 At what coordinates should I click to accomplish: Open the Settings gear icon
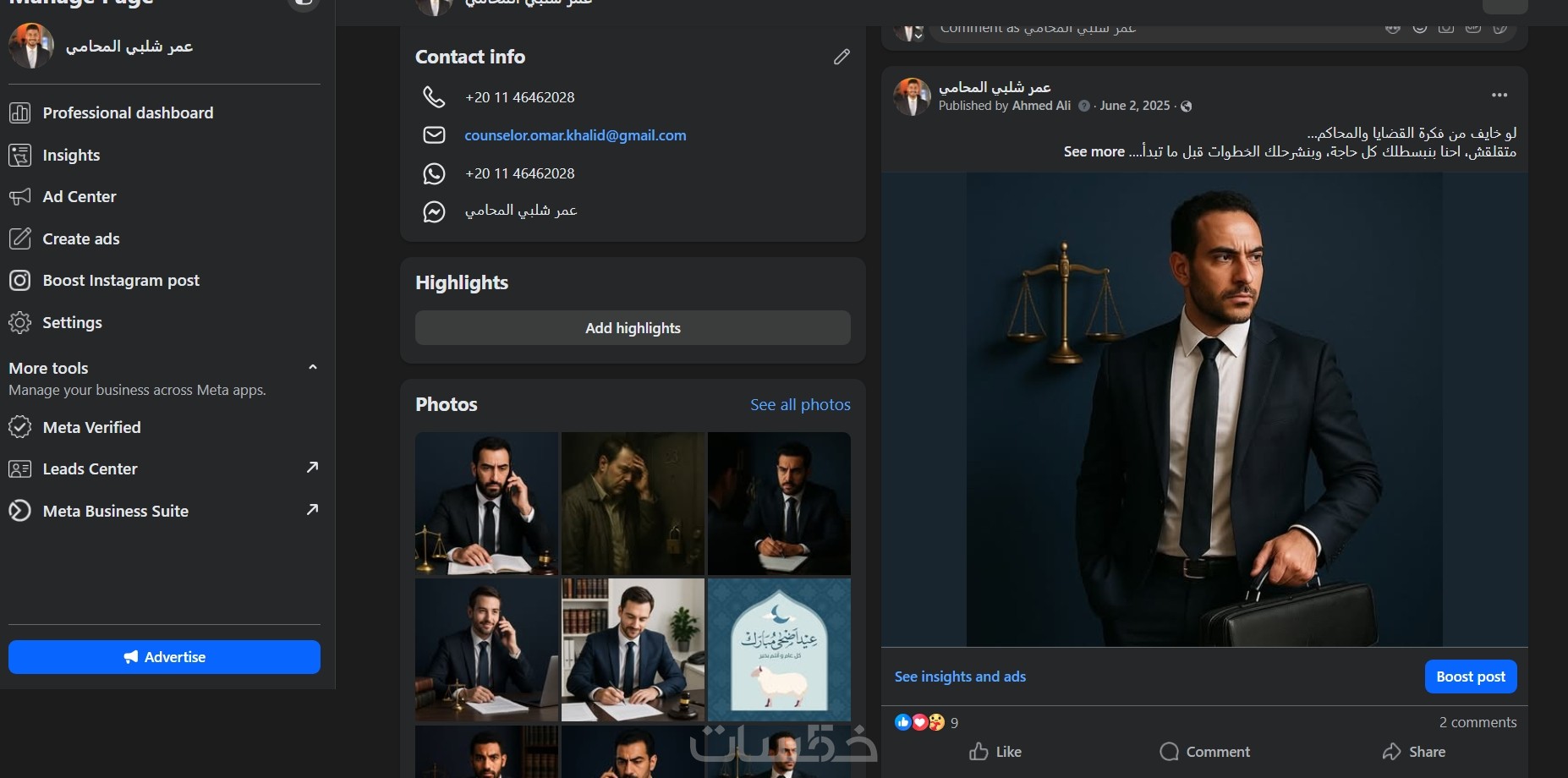(20, 322)
